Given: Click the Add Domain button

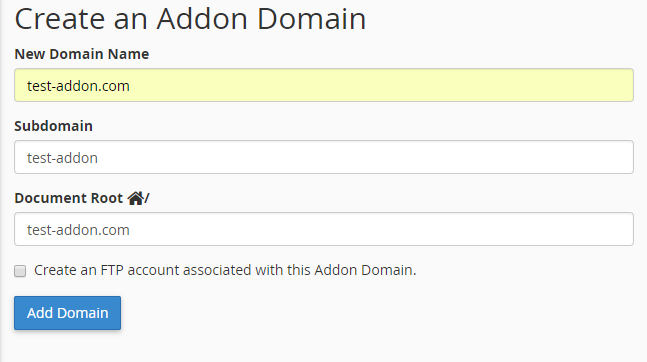Looking at the screenshot, I should (x=68, y=313).
